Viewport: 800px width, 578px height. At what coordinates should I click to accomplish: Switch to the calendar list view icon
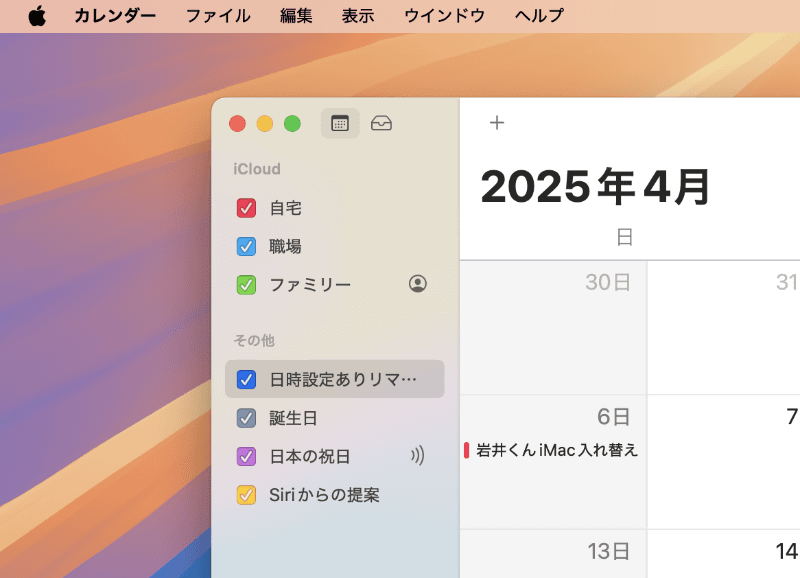(x=339, y=123)
